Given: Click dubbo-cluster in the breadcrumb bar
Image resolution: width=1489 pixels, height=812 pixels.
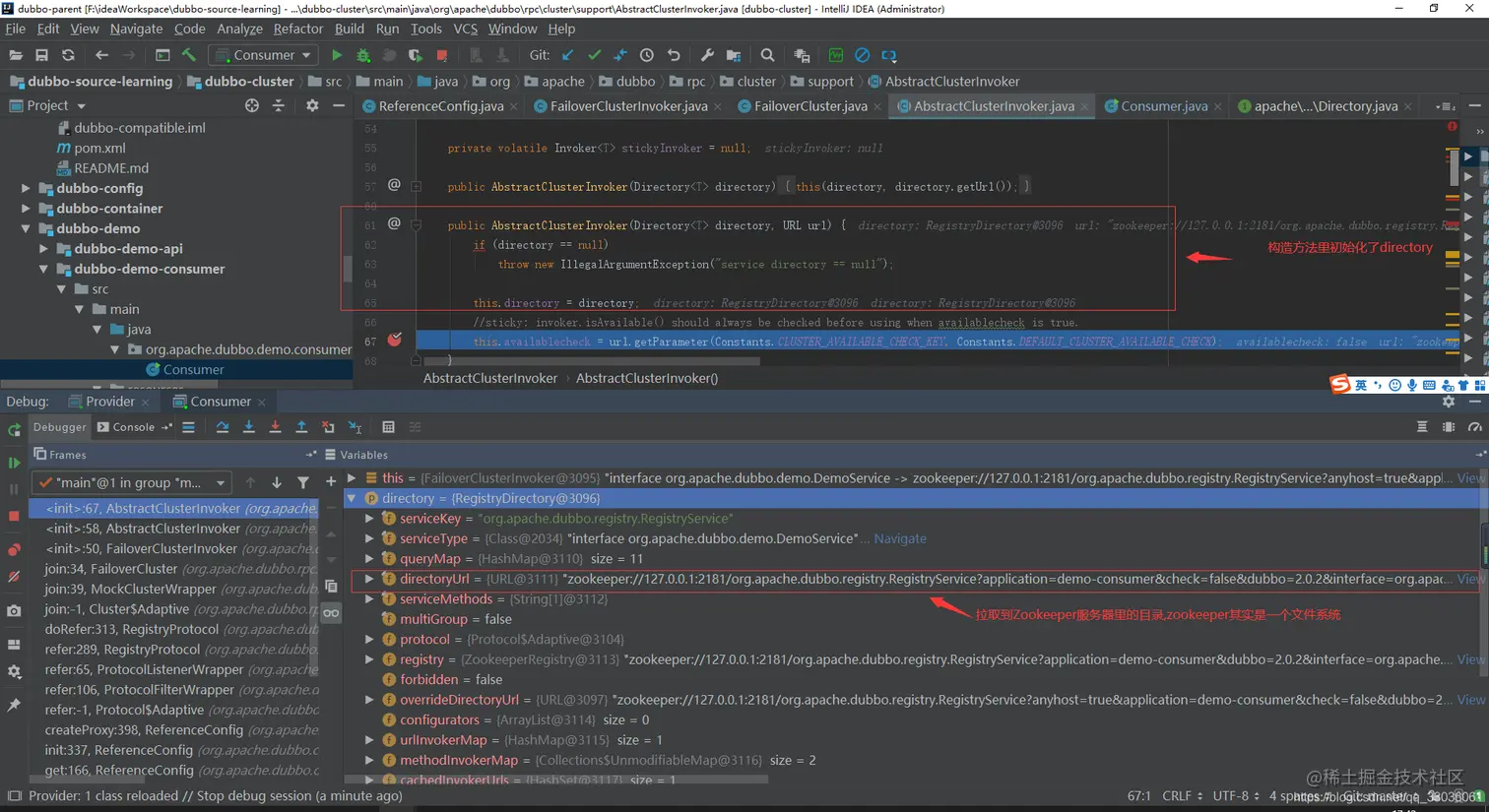Looking at the screenshot, I should tap(248, 82).
